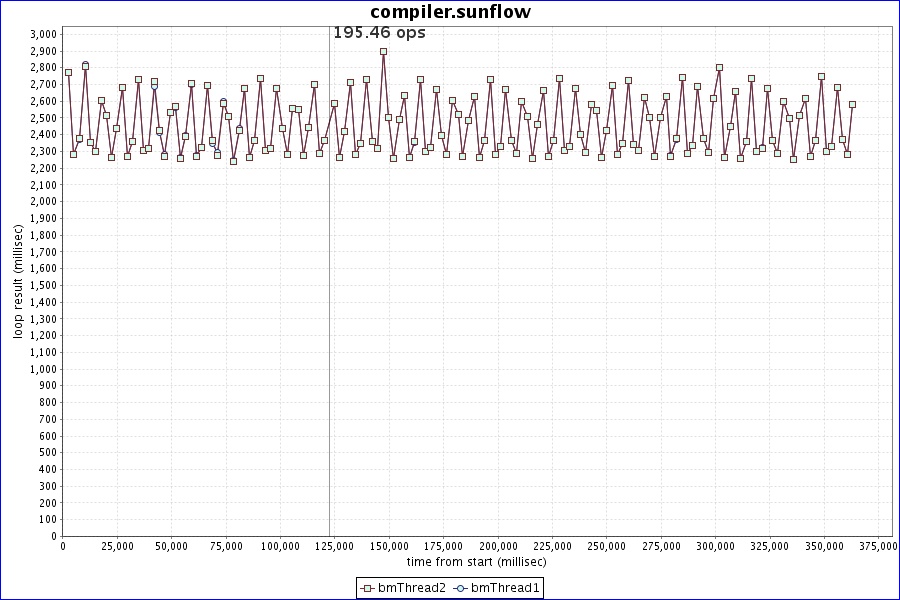This screenshot has width=900, height=600.
Task: Click the 1,500 tick on the y-axis
Action: click(x=42, y=285)
